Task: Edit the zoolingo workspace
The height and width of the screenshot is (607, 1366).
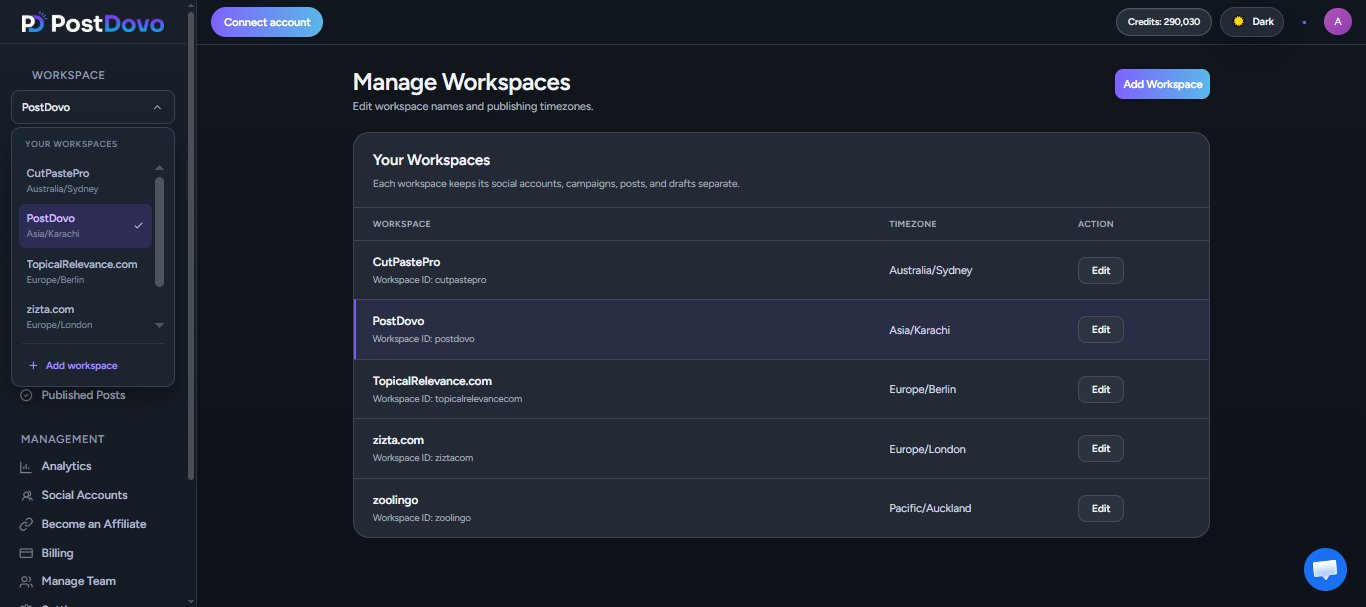Action: coord(1100,509)
